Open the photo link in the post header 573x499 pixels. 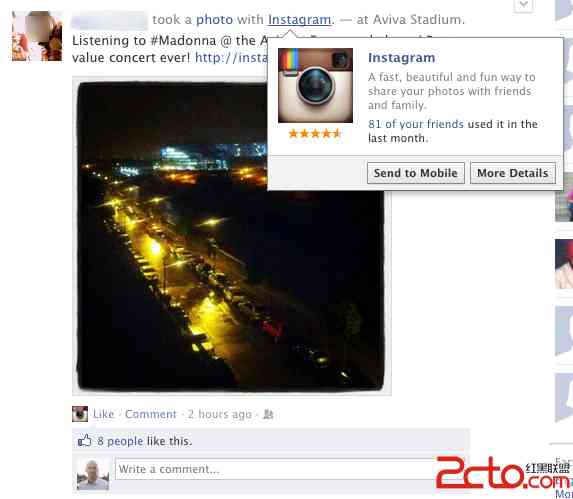click(215, 20)
